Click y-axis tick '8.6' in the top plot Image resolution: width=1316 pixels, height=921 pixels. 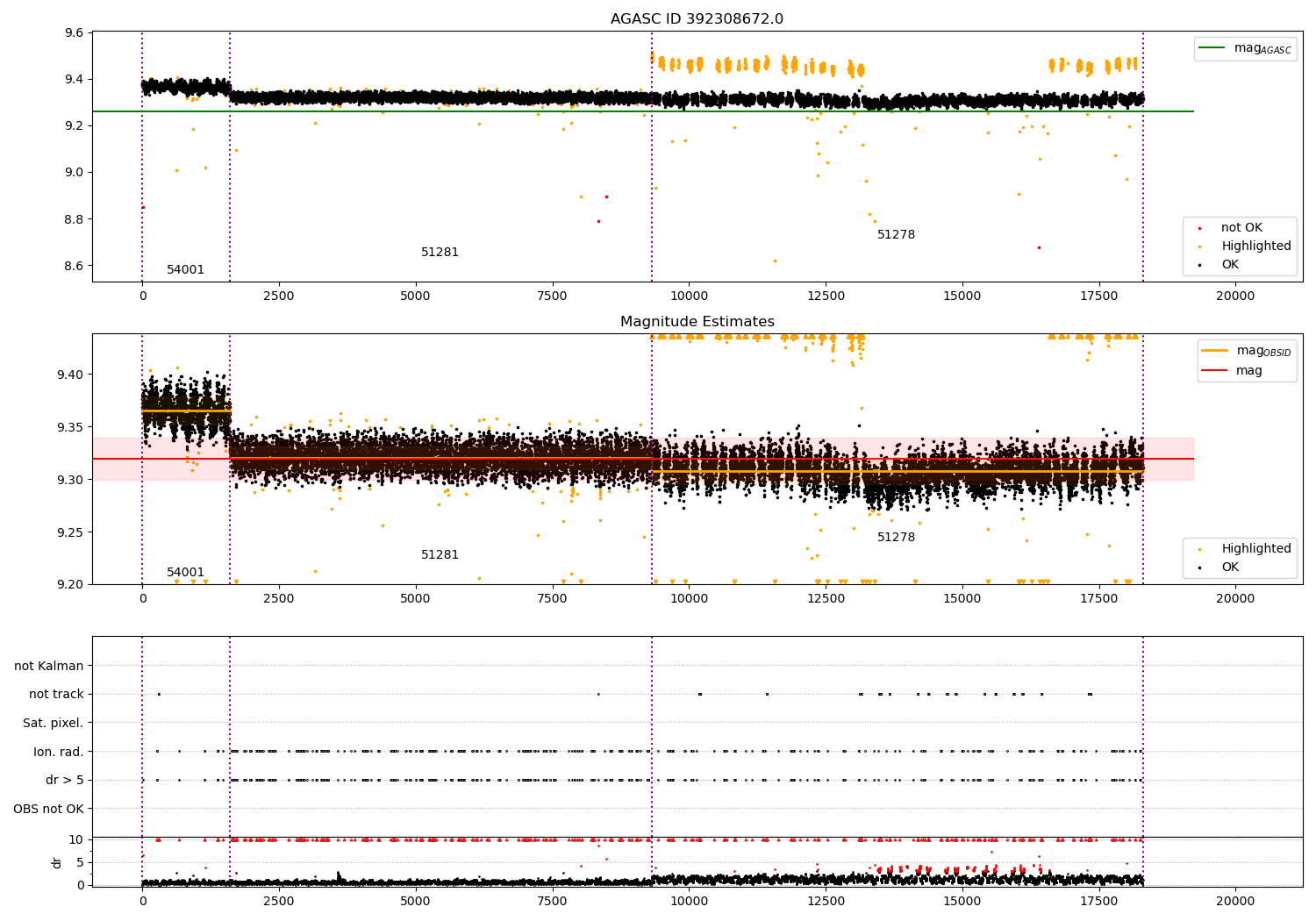[75, 267]
